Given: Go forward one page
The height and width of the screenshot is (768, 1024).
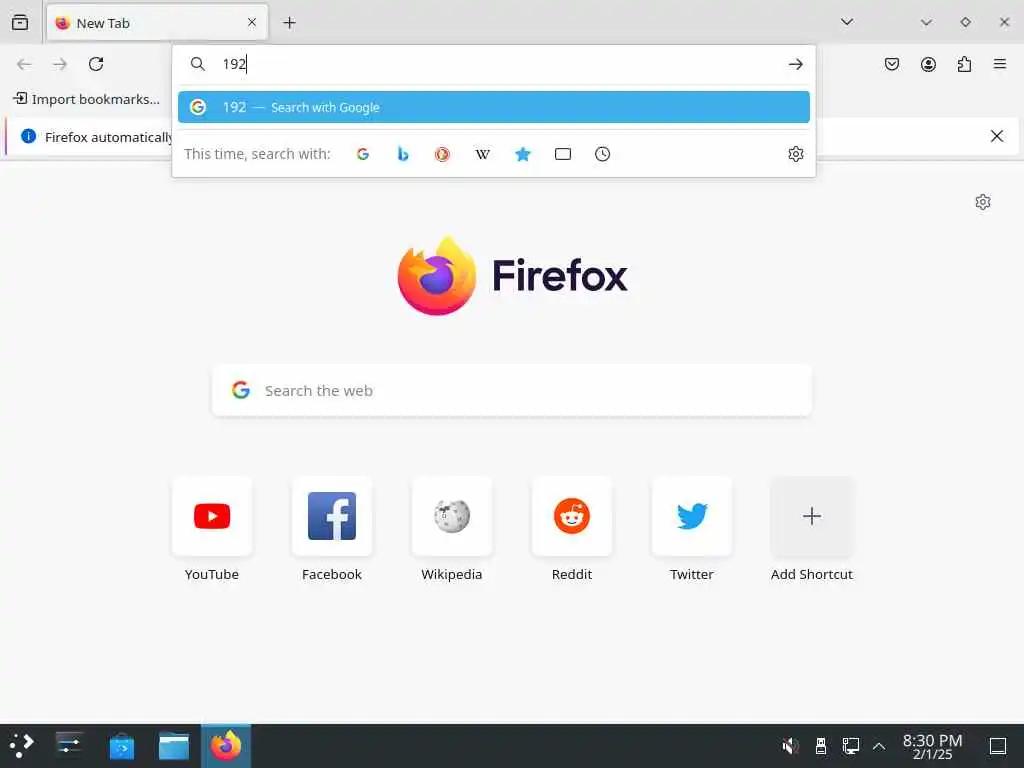Looking at the screenshot, I should coord(60,64).
